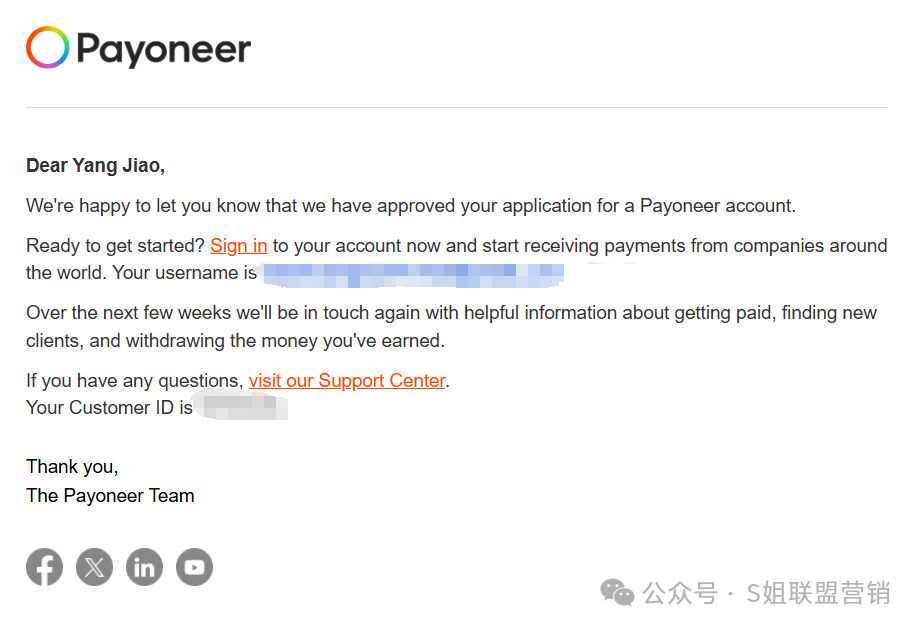
Task: Open the LinkedIn social icon
Action: [x=144, y=567]
